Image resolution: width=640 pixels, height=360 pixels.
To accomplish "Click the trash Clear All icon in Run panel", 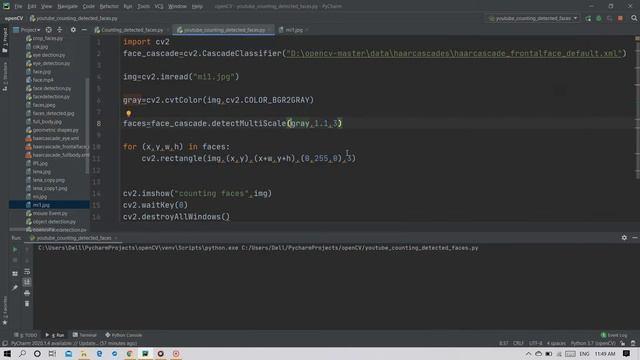I will pyautogui.click(x=27, y=304).
